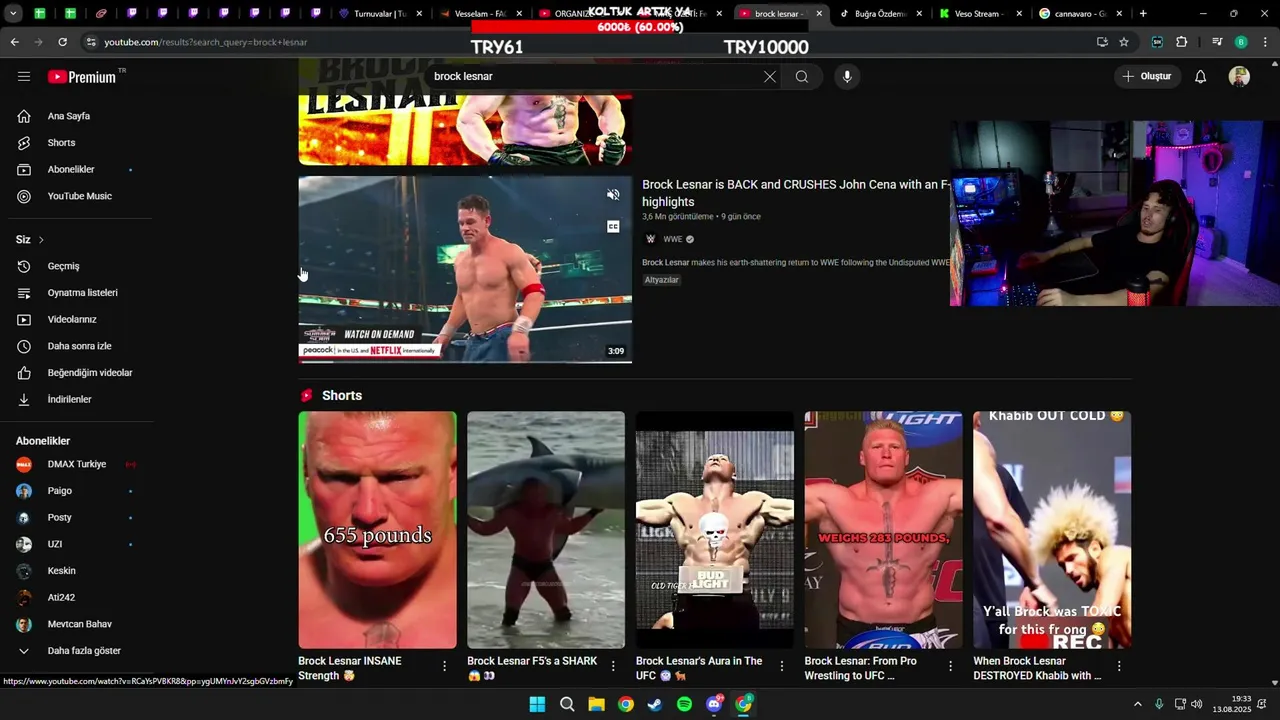Open DMAX Turkiye channel subscription
This screenshot has height=720, width=1280.
(x=76, y=464)
